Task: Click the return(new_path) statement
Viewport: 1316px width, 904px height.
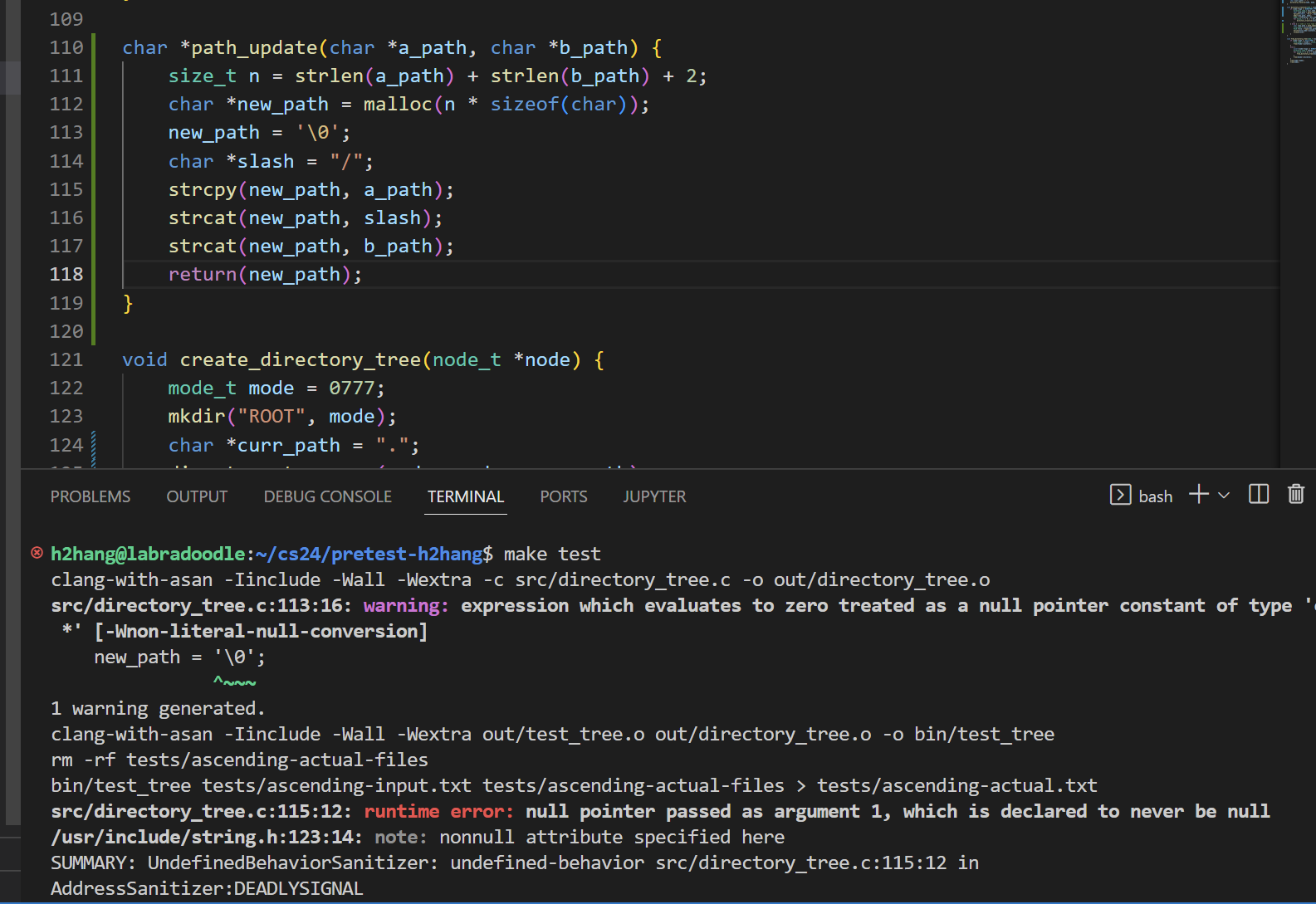Action: 266,275
